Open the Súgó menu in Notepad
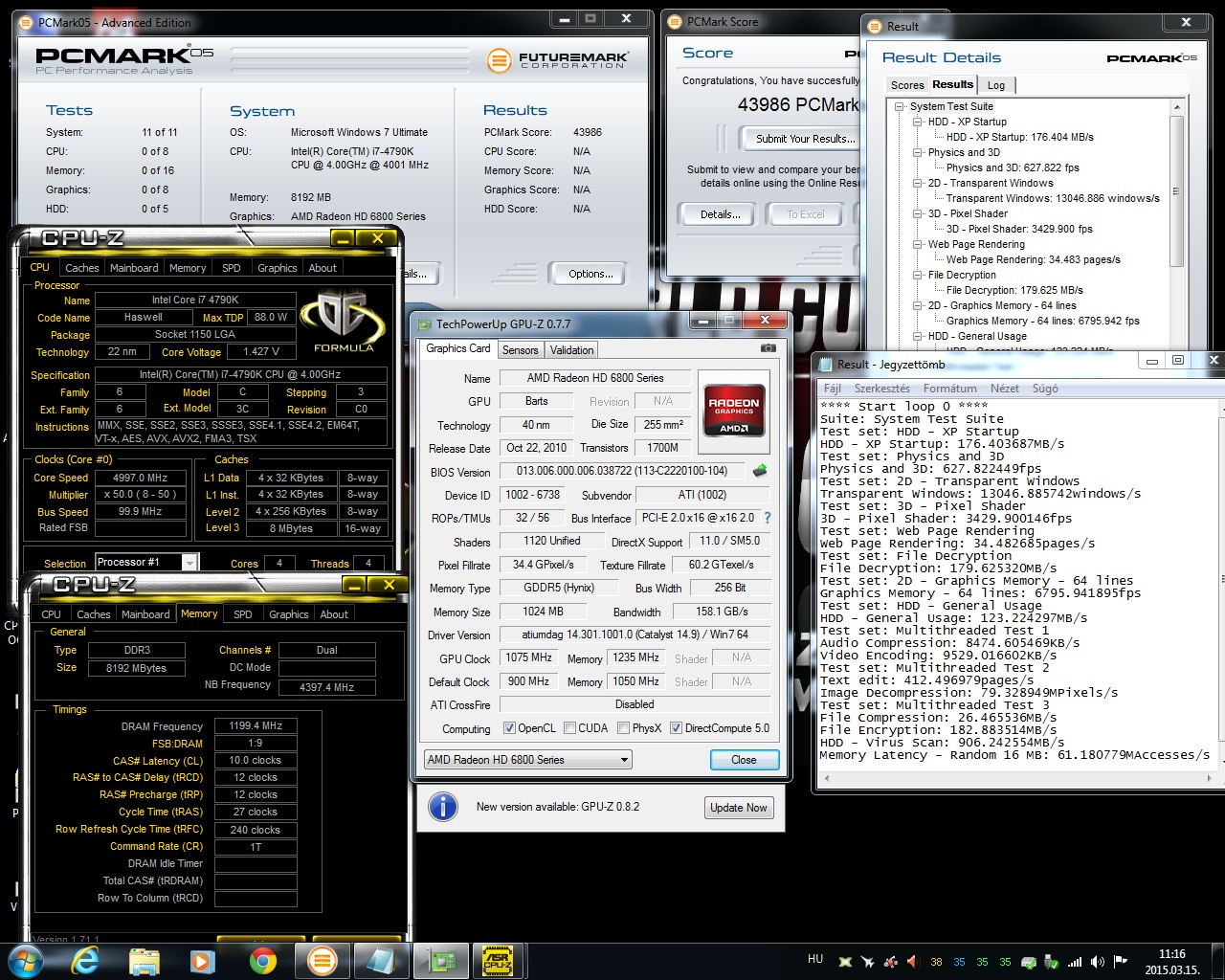This screenshot has width=1225, height=980. click(1045, 389)
